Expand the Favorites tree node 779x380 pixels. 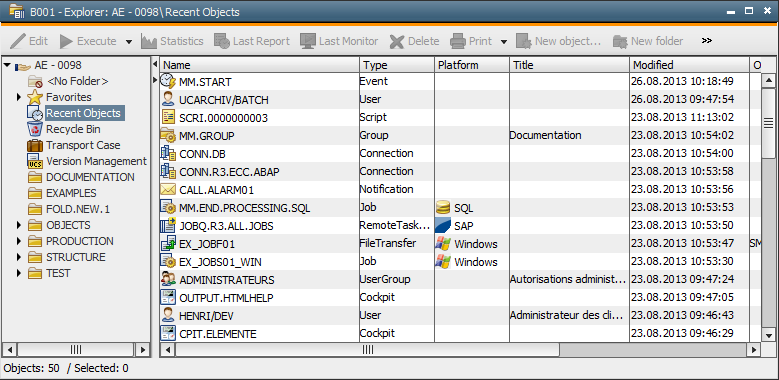(19, 97)
